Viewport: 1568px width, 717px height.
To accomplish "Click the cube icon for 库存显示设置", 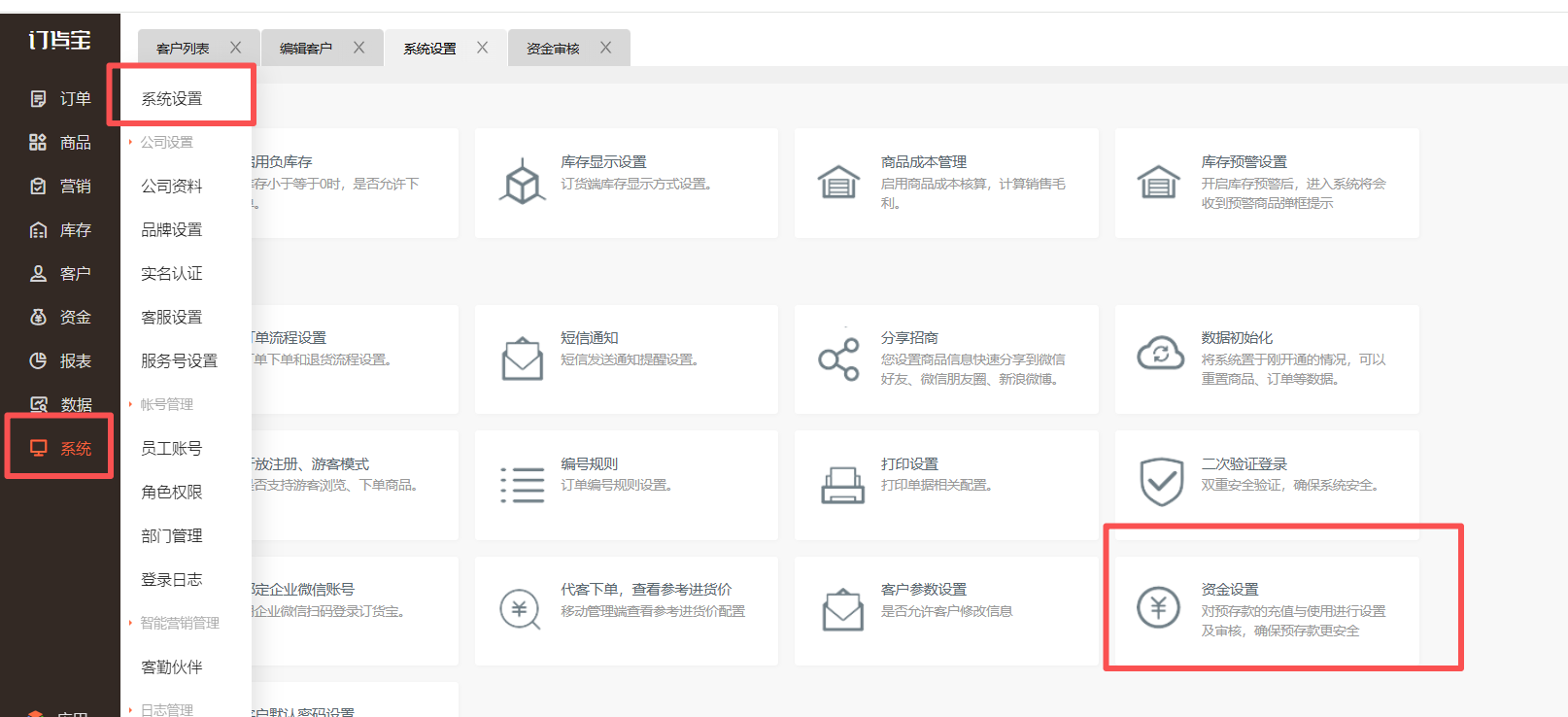I will tap(523, 182).
